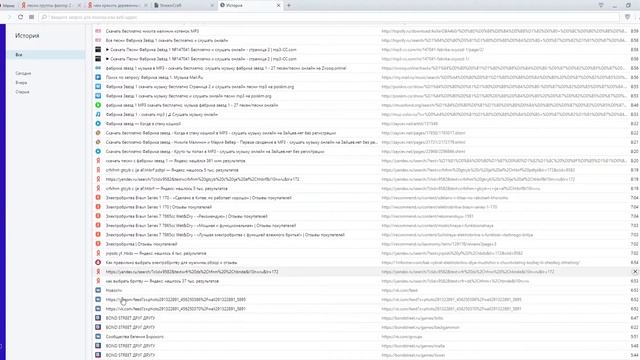Show older history via Старые
This screenshot has height=360, width=640.
click(22, 92)
